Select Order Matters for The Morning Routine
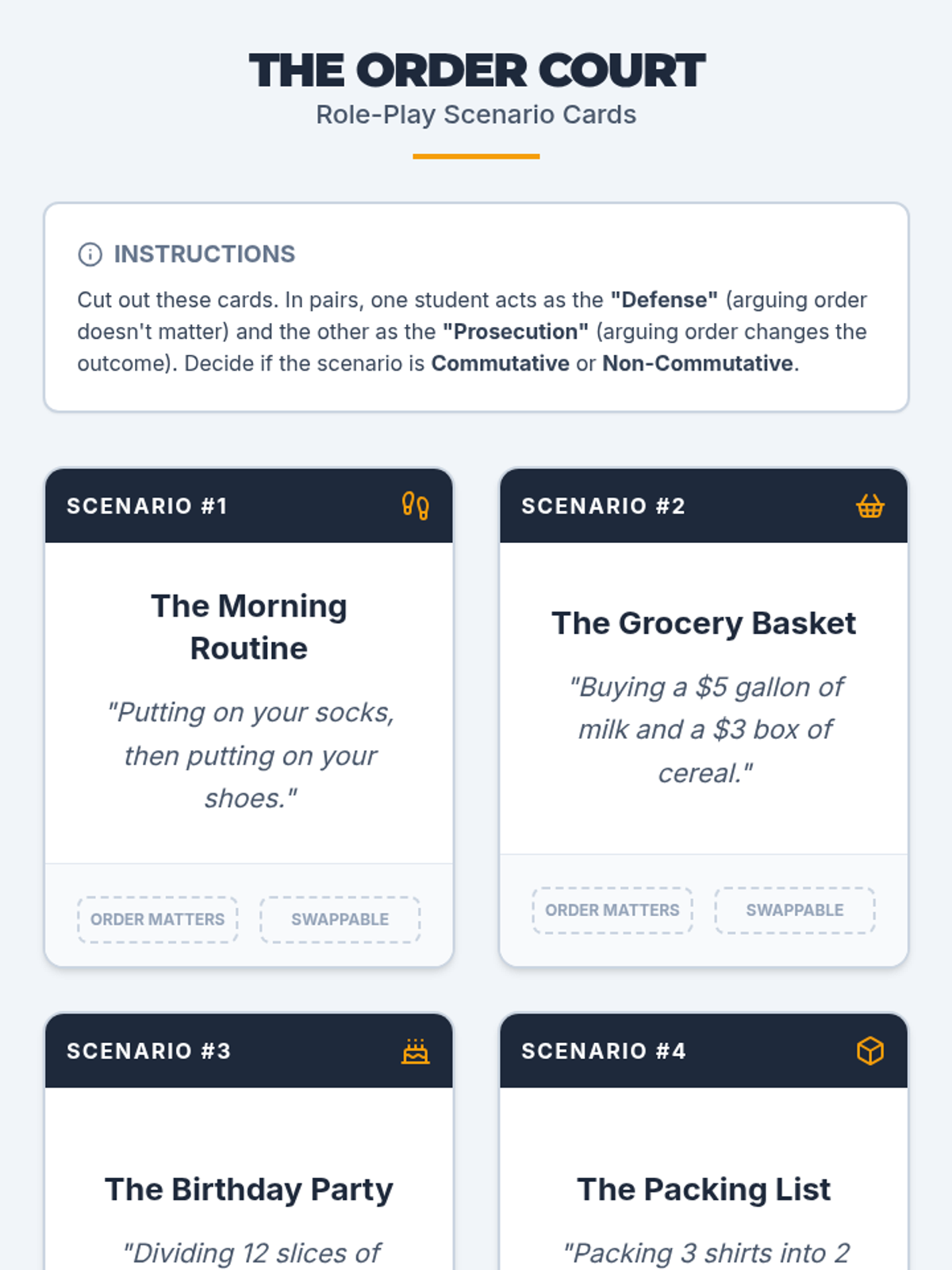The image size is (952, 1270). [158, 919]
